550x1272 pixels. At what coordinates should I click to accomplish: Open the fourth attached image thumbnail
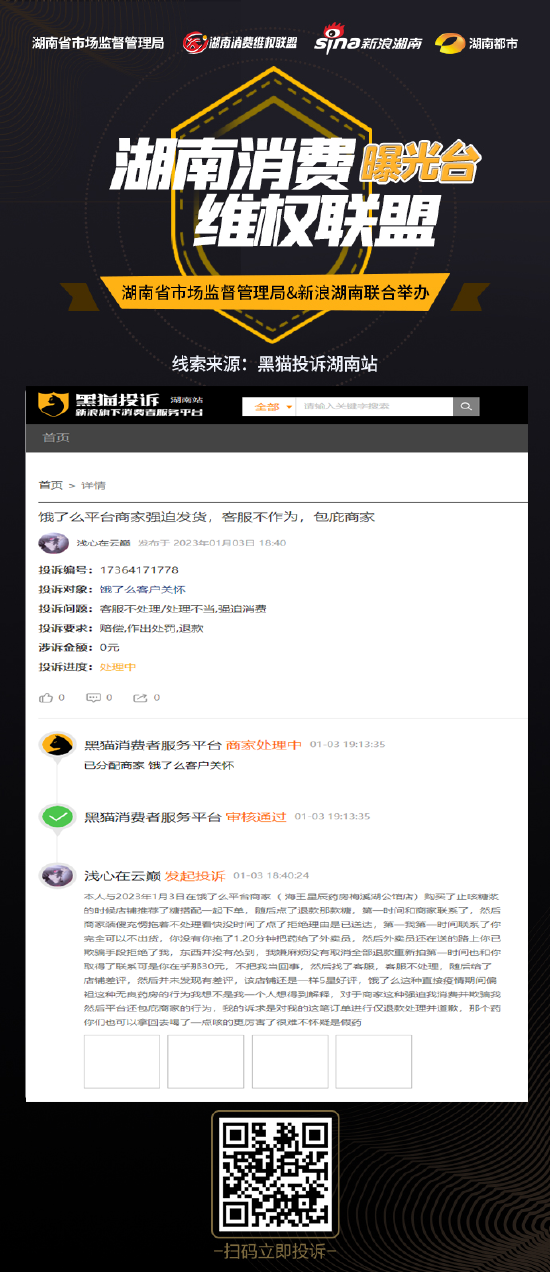(374, 1061)
